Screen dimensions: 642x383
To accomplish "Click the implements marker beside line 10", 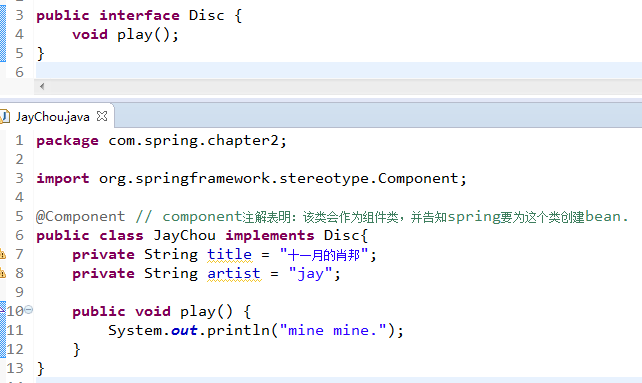I will tap(2, 308).
